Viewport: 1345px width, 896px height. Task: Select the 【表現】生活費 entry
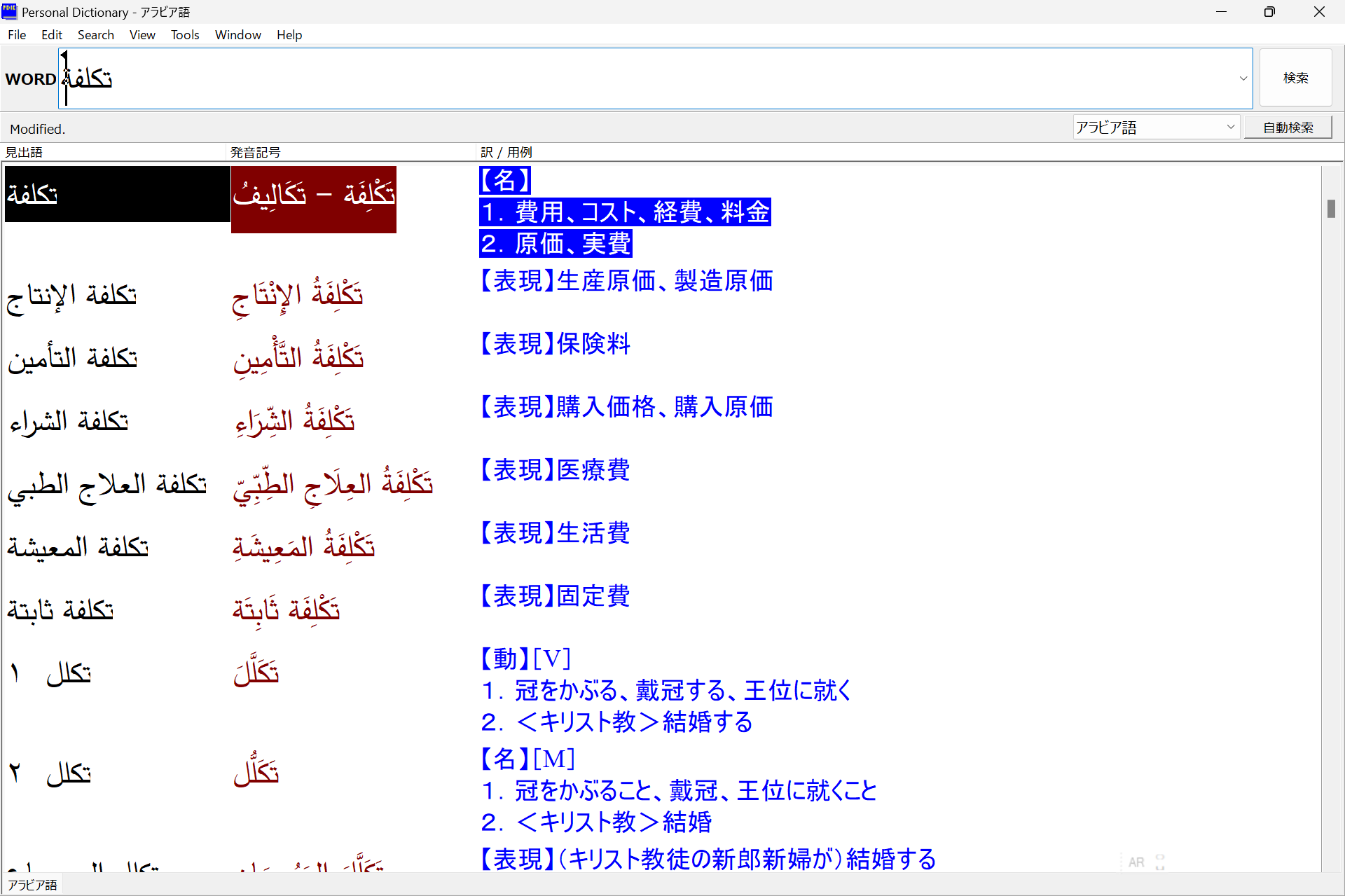point(555,533)
